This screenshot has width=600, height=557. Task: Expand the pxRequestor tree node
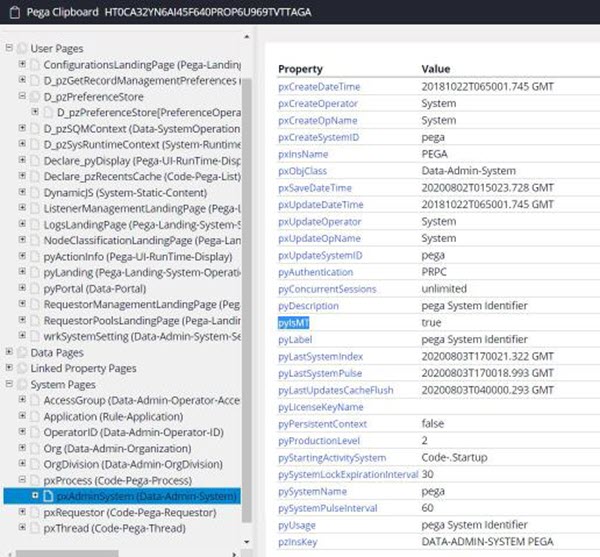[x=22, y=512]
